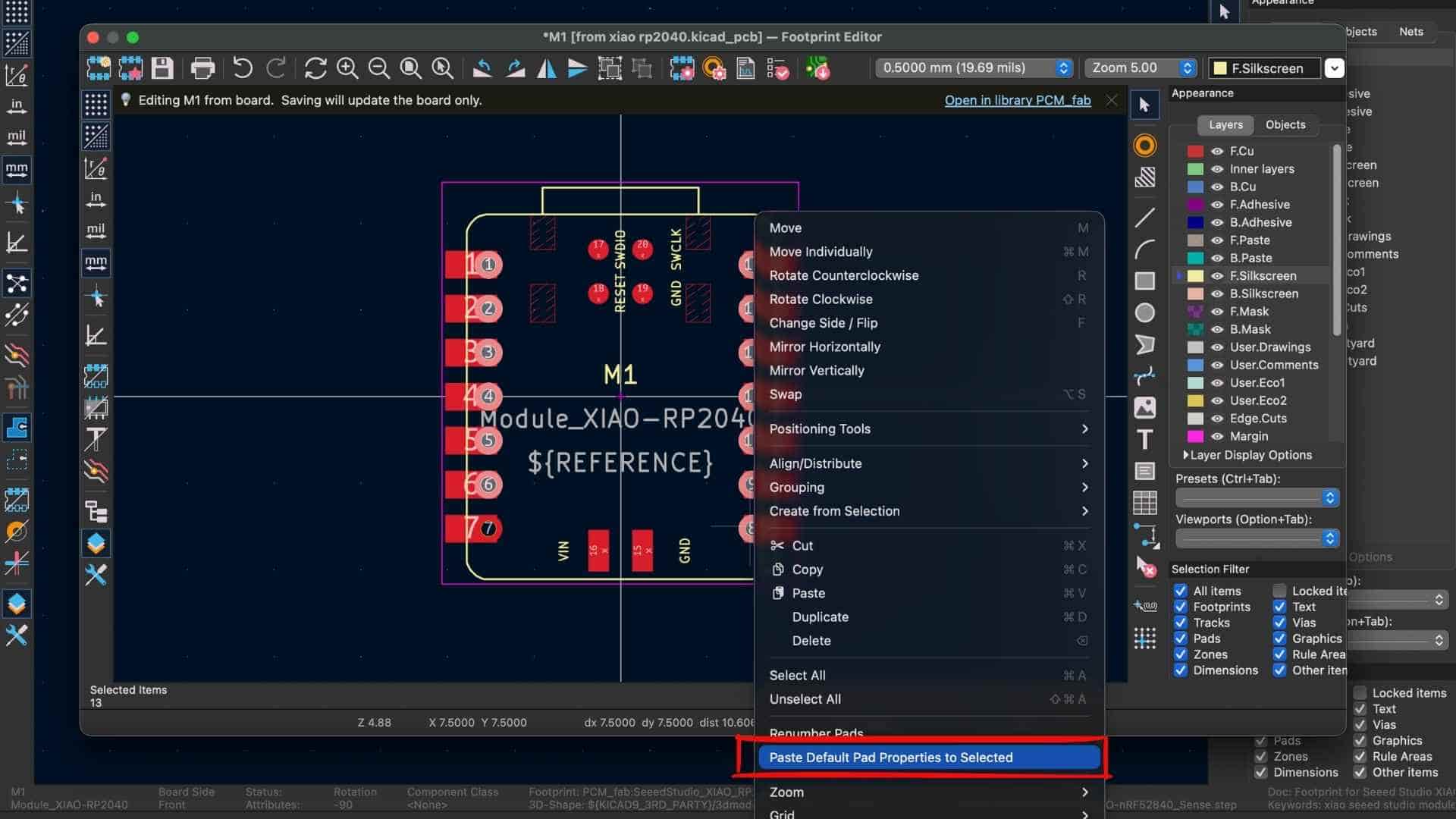
Task: Select the Draw circle tool
Action: click(x=1145, y=312)
